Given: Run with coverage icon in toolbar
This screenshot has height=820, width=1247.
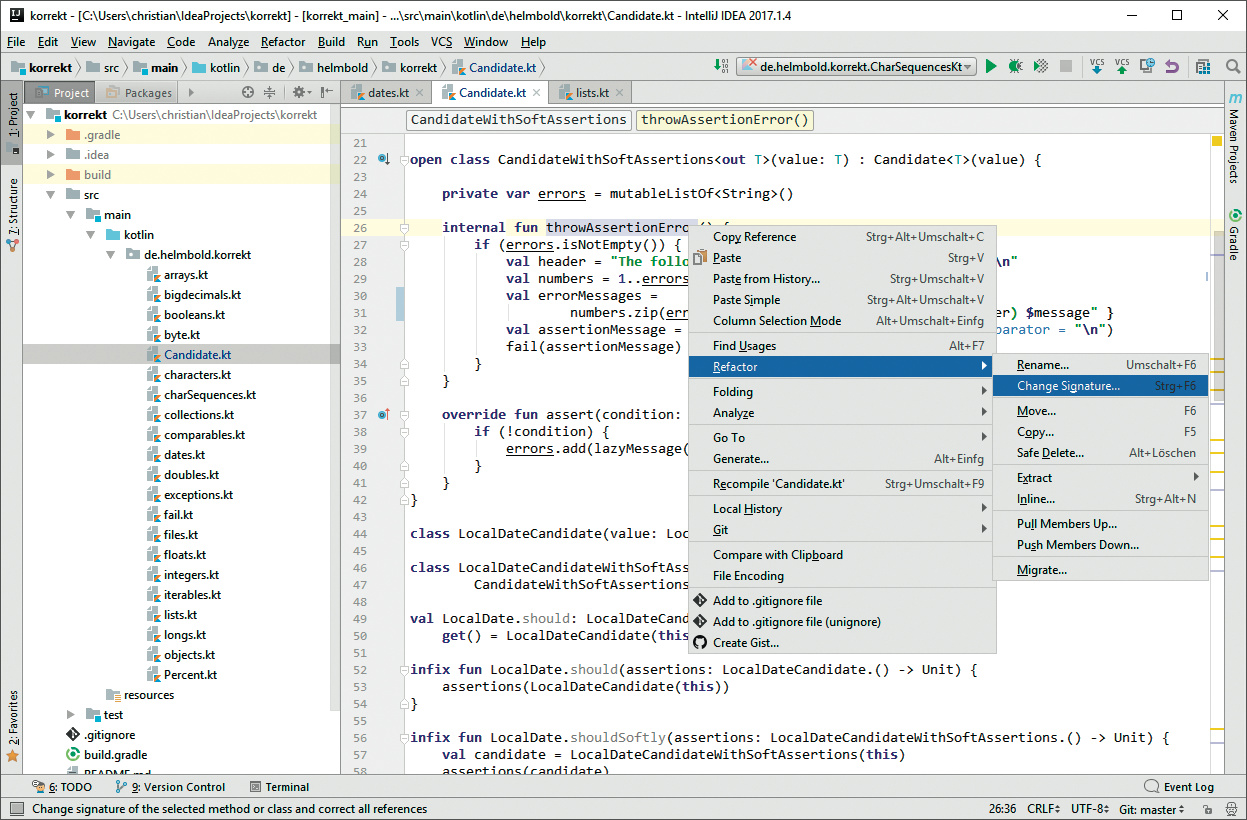Looking at the screenshot, I should (1041, 67).
